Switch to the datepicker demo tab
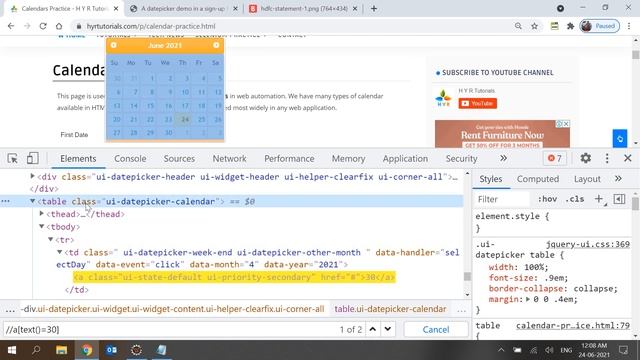 (183, 9)
